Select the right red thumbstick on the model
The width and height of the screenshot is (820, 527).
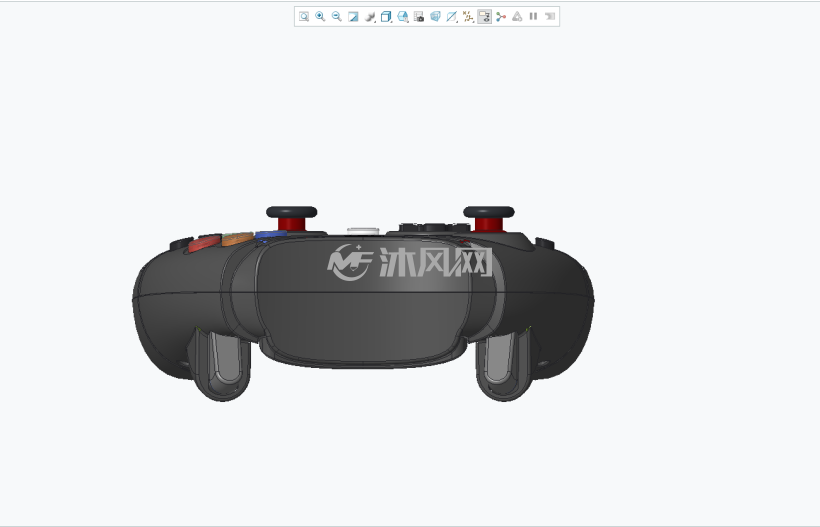tap(488, 219)
